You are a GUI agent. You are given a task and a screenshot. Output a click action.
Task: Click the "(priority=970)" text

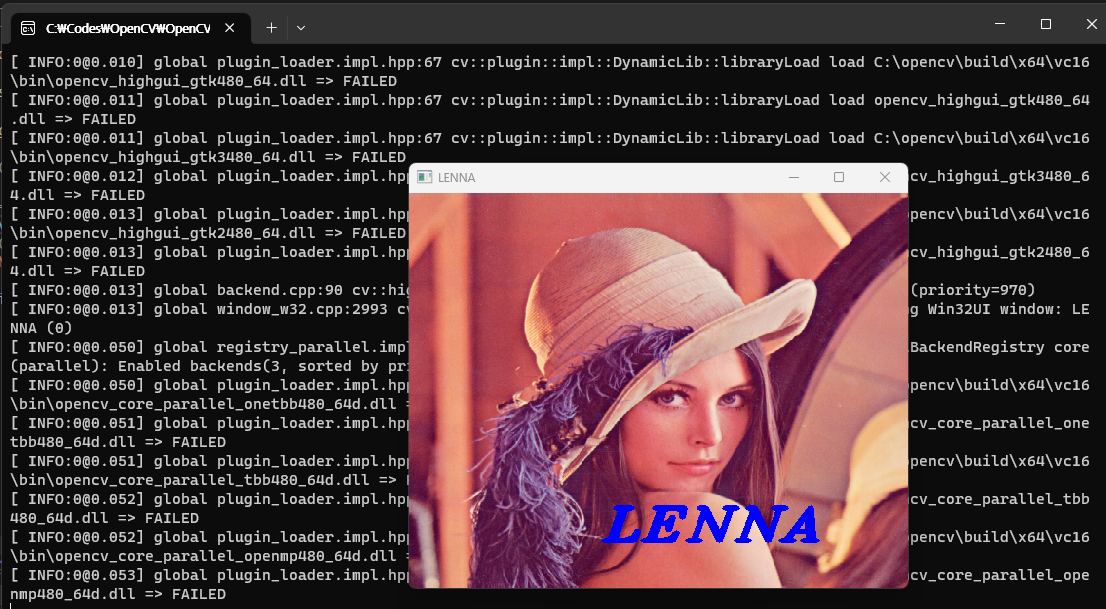(x=973, y=290)
